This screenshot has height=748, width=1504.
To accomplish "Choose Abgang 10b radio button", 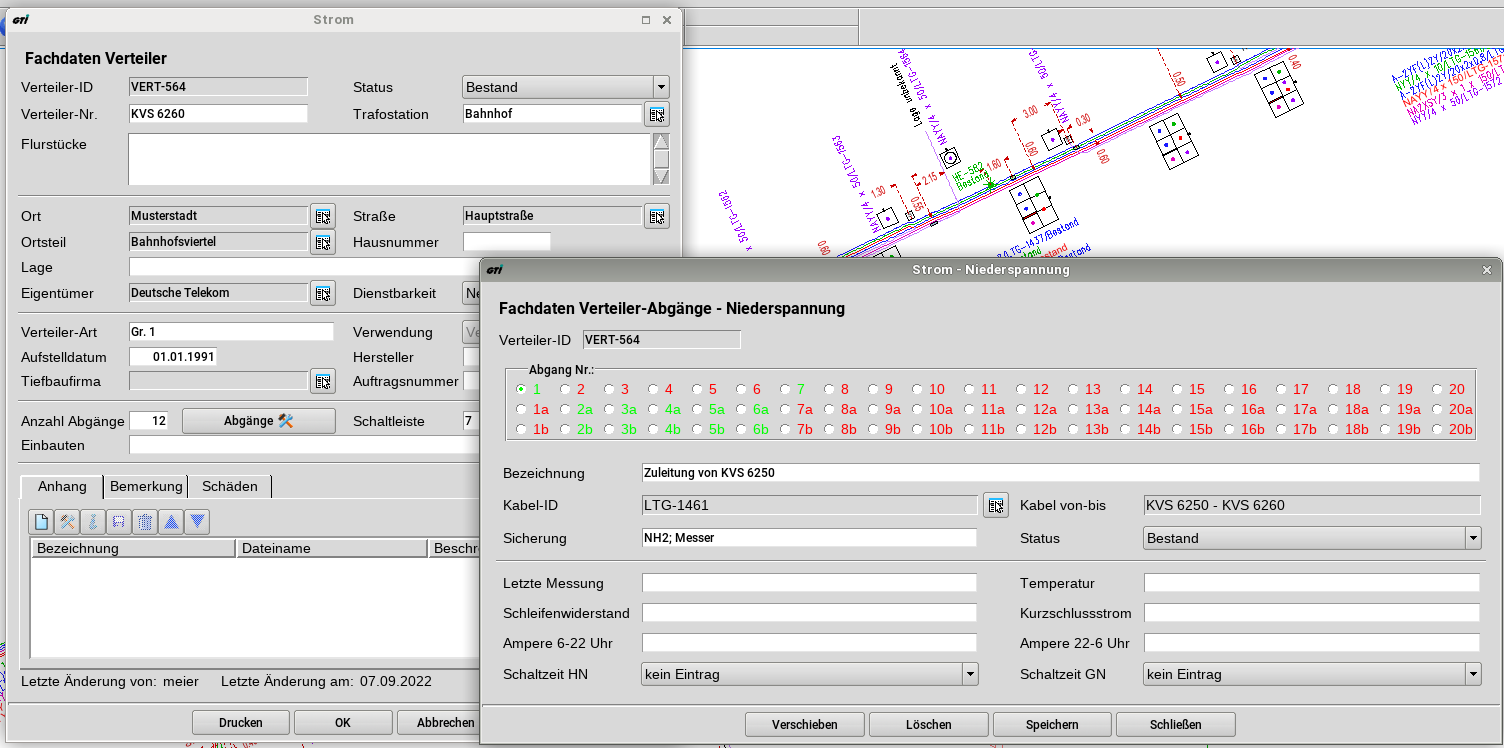I will pyautogui.click(x=918, y=429).
